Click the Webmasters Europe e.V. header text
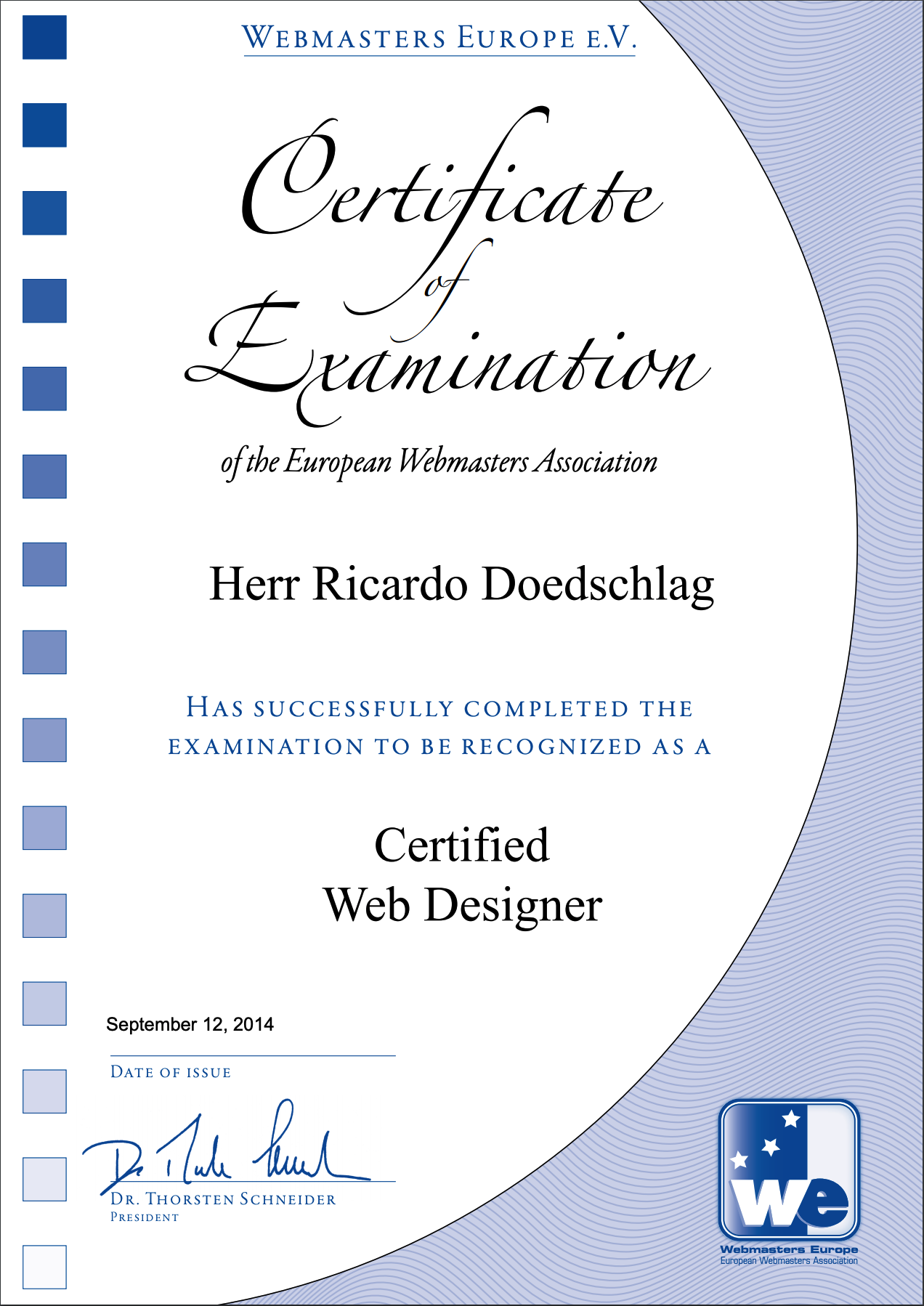 pos(439,38)
